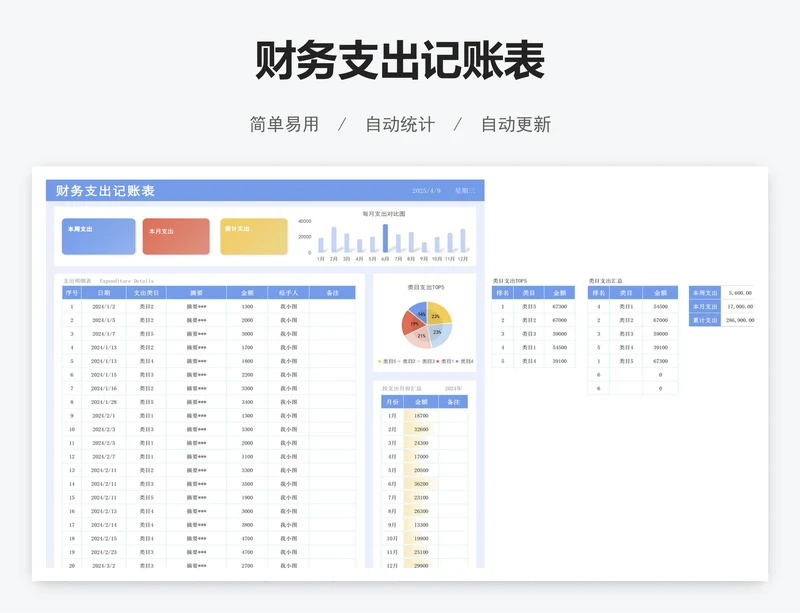
Task: Select the 经手人 column header
Action: [288, 293]
